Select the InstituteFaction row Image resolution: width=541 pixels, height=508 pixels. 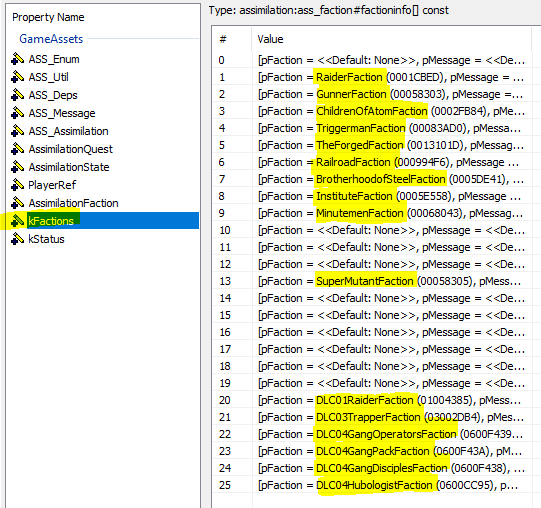(x=372, y=196)
